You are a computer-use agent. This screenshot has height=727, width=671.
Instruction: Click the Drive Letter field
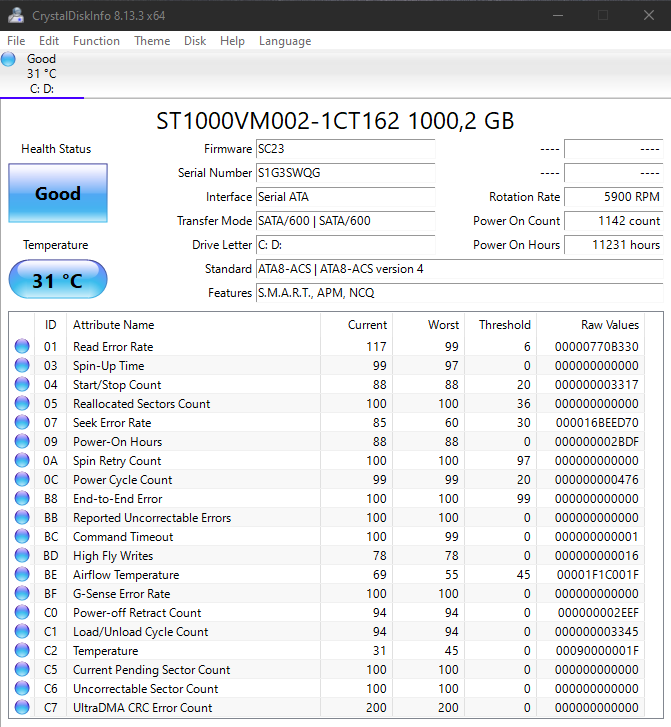345,245
